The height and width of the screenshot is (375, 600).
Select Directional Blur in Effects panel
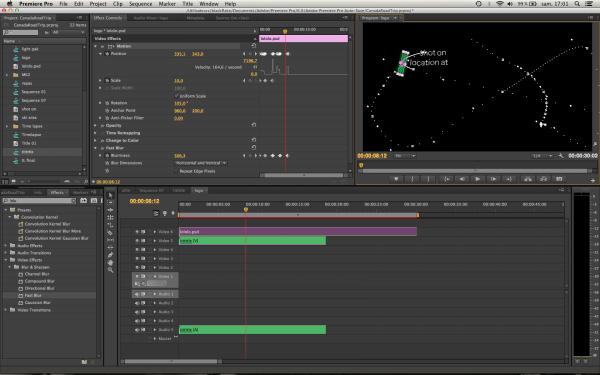pos(39,288)
